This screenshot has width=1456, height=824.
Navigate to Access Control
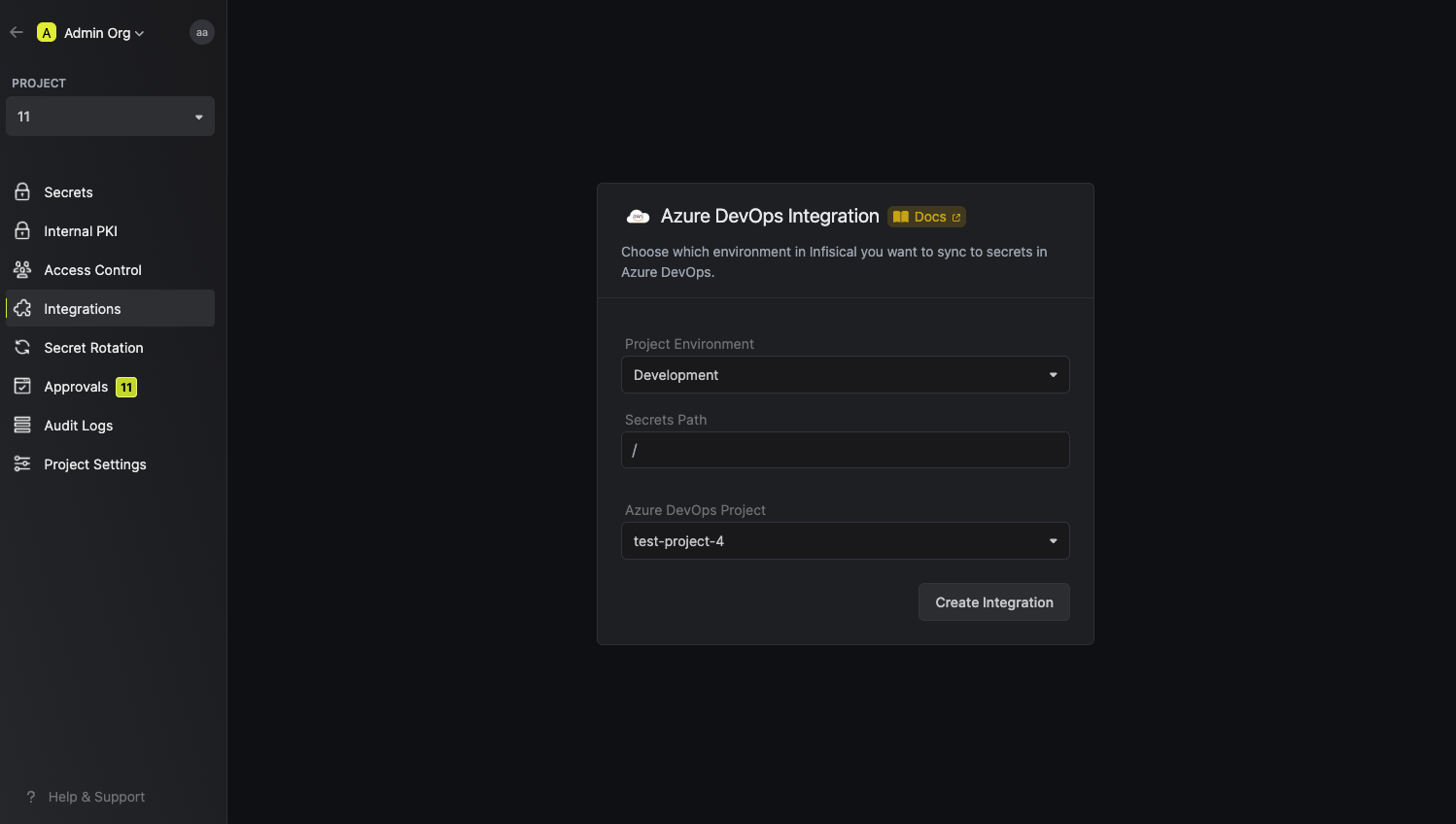pyautogui.click(x=110, y=269)
